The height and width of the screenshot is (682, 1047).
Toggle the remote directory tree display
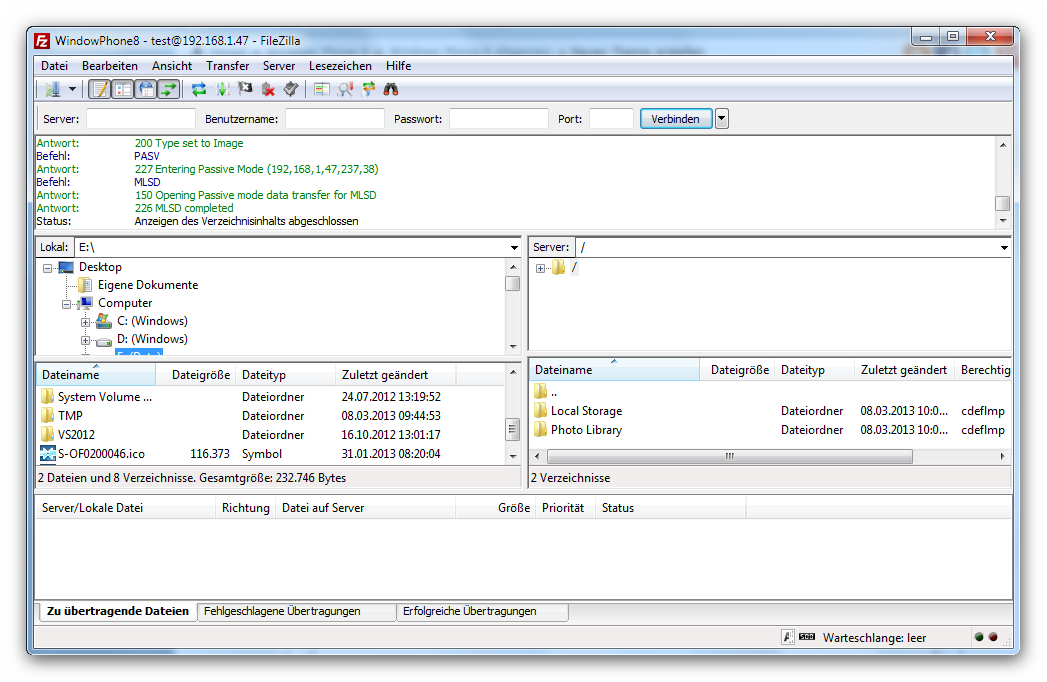point(146,89)
